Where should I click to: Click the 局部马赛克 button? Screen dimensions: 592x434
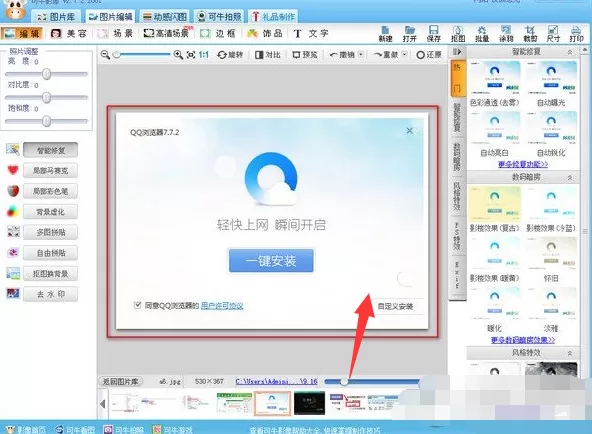point(51,171)
